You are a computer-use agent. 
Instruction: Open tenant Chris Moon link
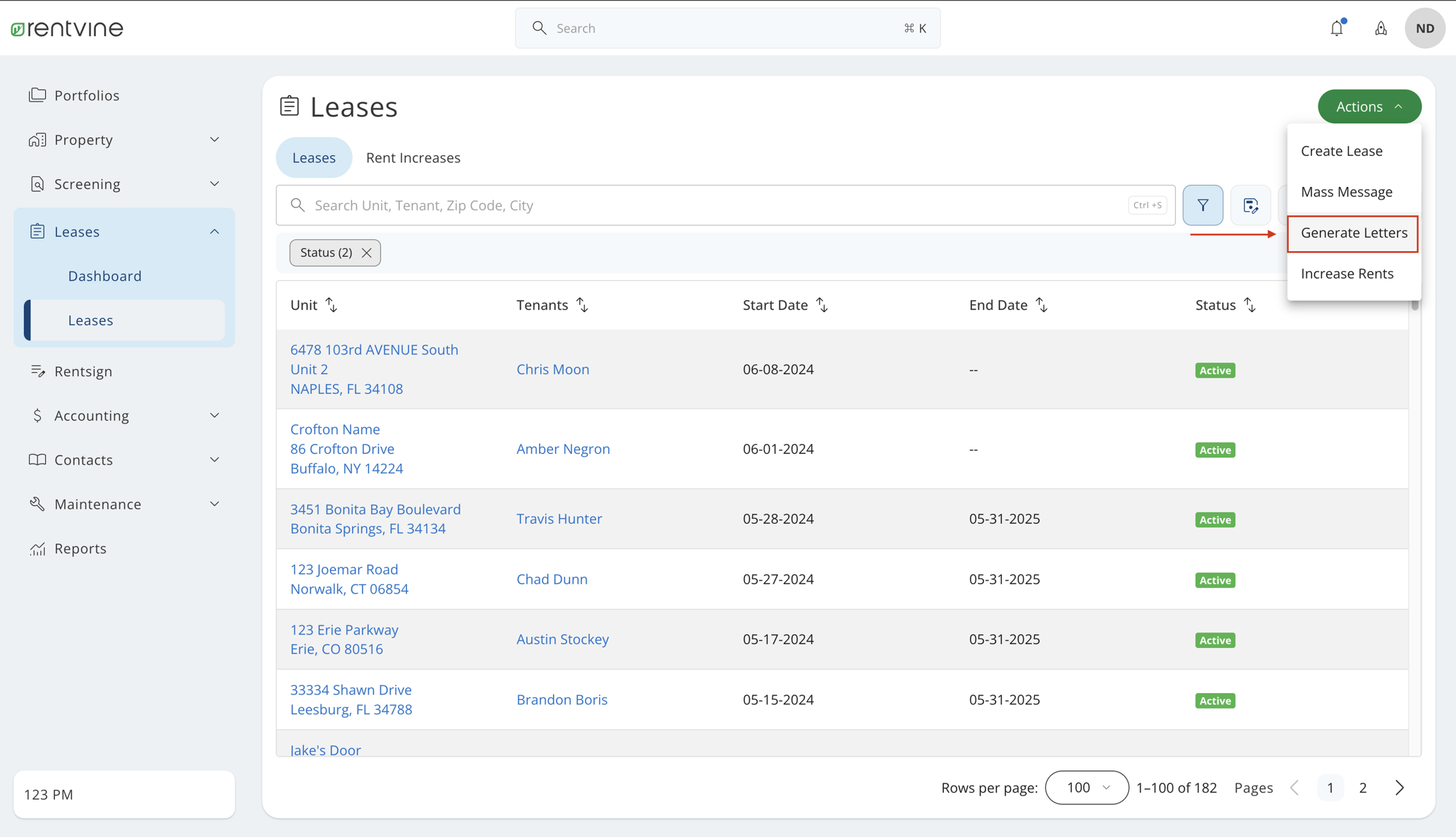click(x=552, y=370)
